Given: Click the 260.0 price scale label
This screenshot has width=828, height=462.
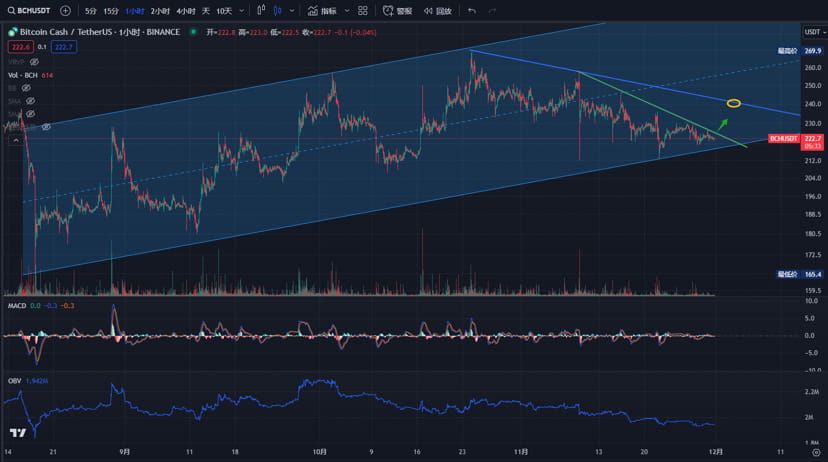Looking at the screenshot, I should [812, 68].
